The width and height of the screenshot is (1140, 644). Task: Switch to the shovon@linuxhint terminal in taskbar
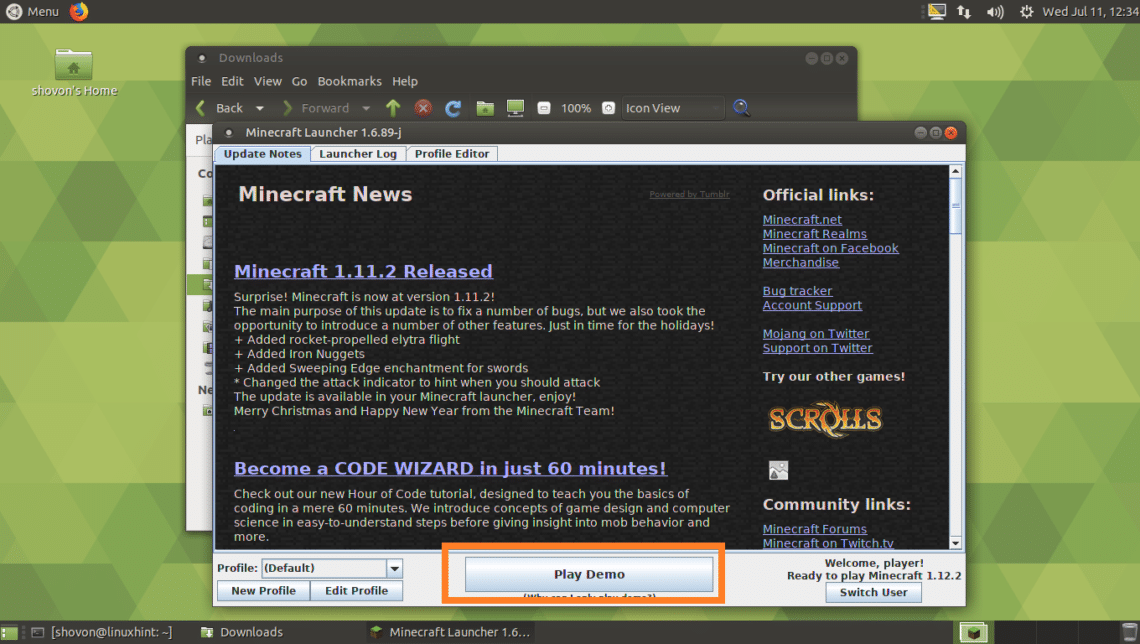point(102,632)
